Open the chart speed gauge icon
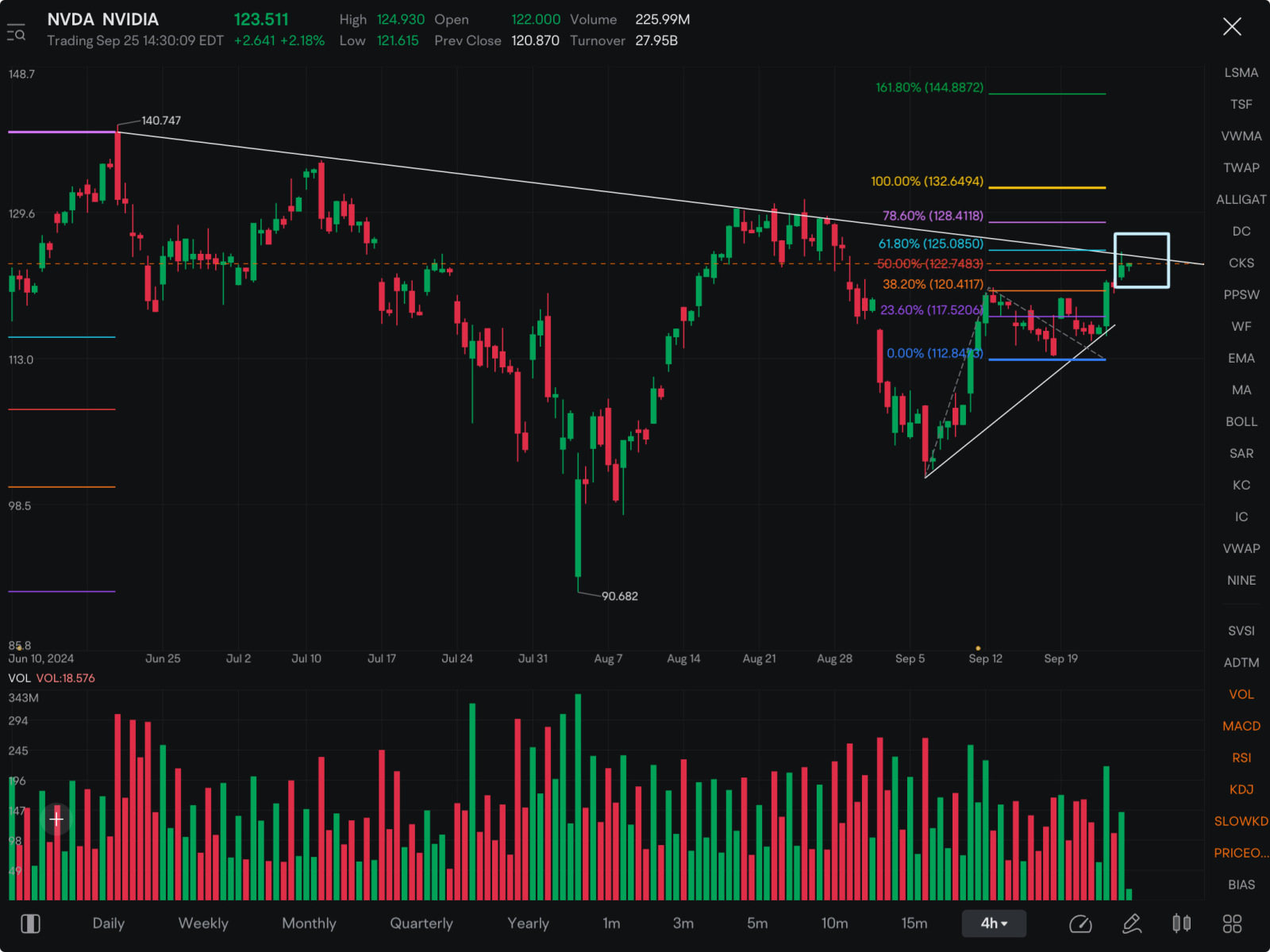The image size is (1270, 952). pyautogui.click(x=1080, y=923)
